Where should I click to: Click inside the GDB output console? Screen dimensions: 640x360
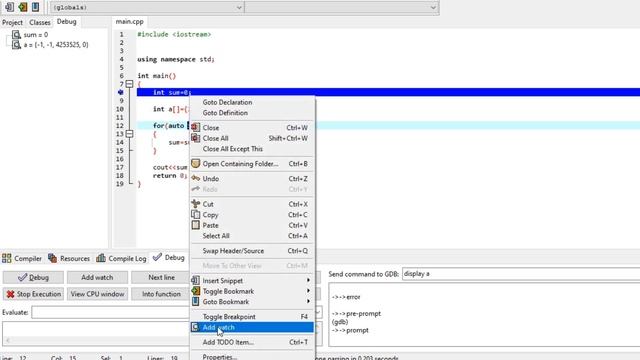click(x=484, y=314)
